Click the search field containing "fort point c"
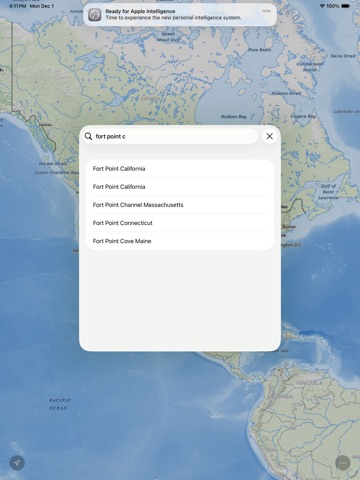Image resolution: width=360 pixels, height=480 pixels. pyautogui.click(x=170, y=136)
